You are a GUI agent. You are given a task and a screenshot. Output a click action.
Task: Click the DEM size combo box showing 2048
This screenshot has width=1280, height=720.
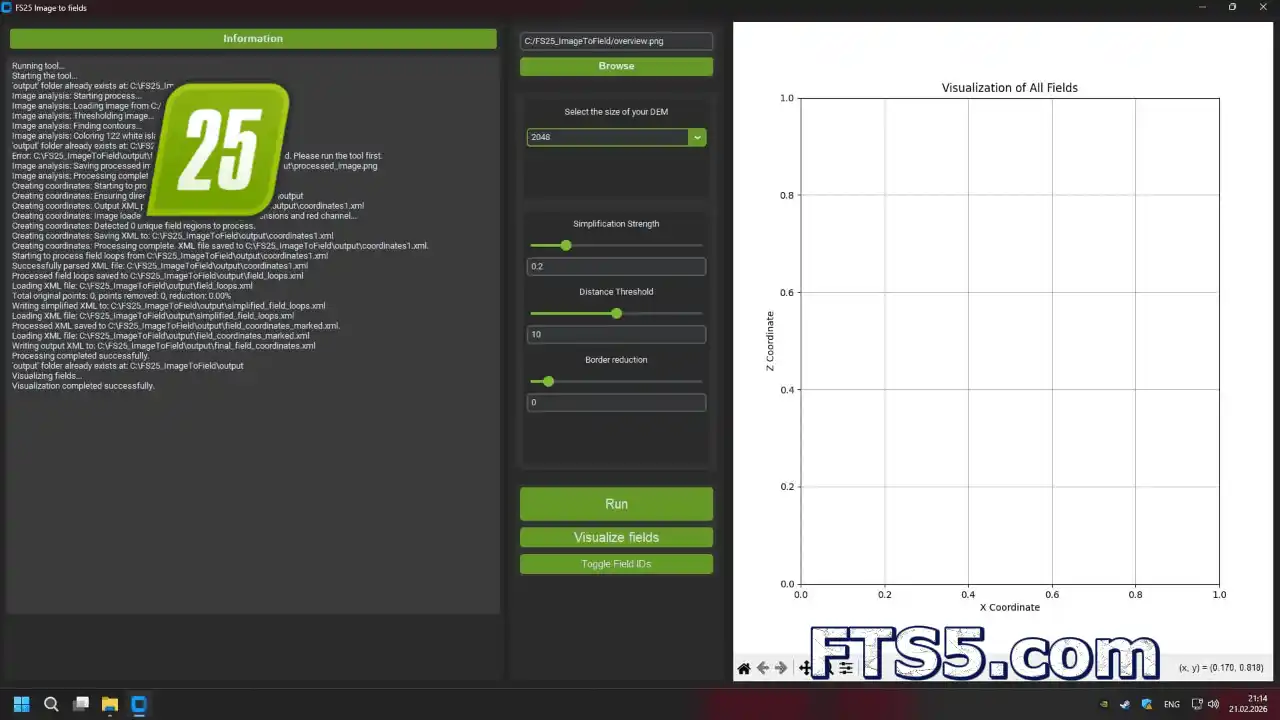(607, 137)
